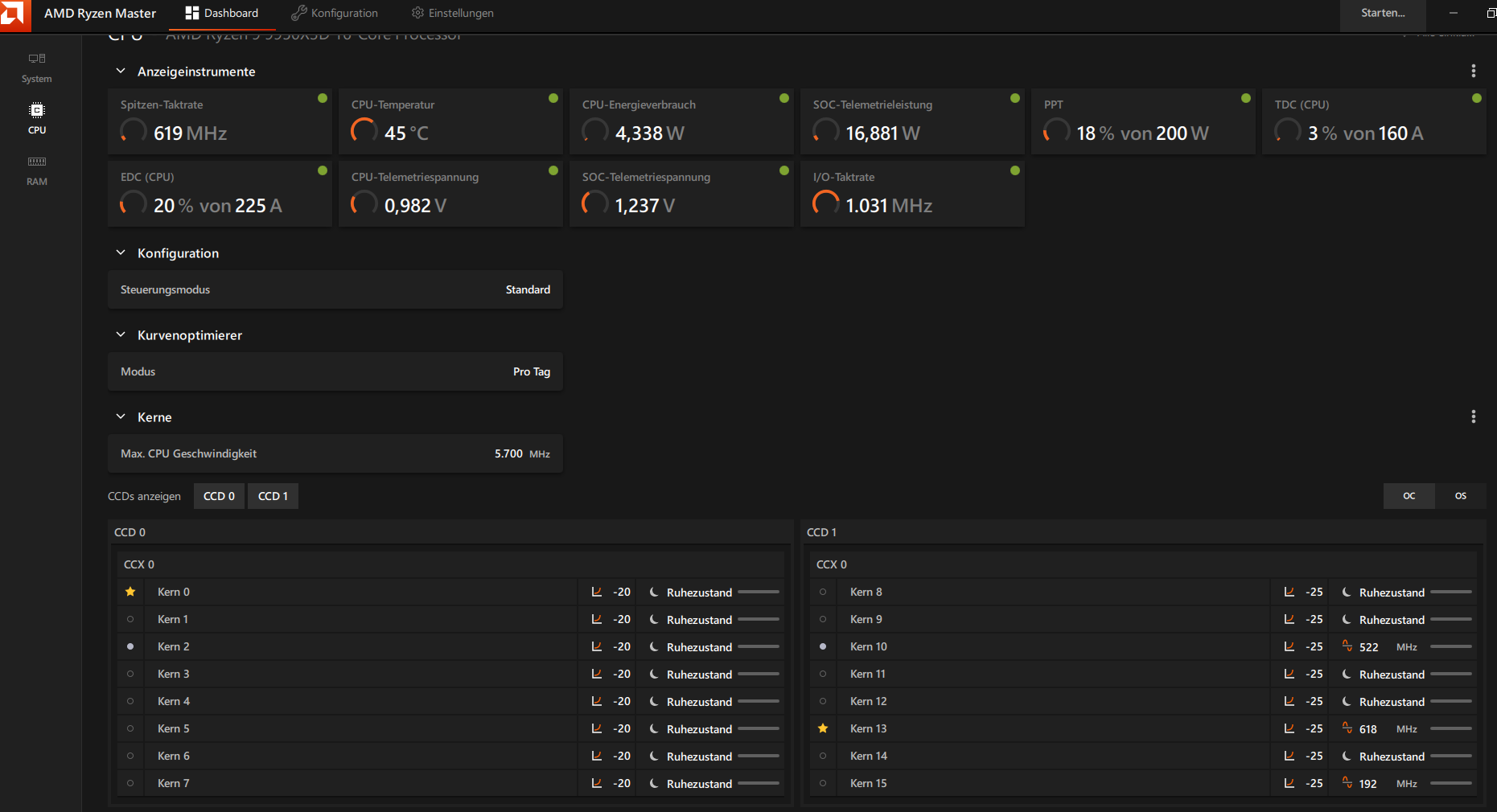This screenshot has width=1497, height=812.
Task: Click the -25 offset value for Kern 11
Action: [1314, 674]
